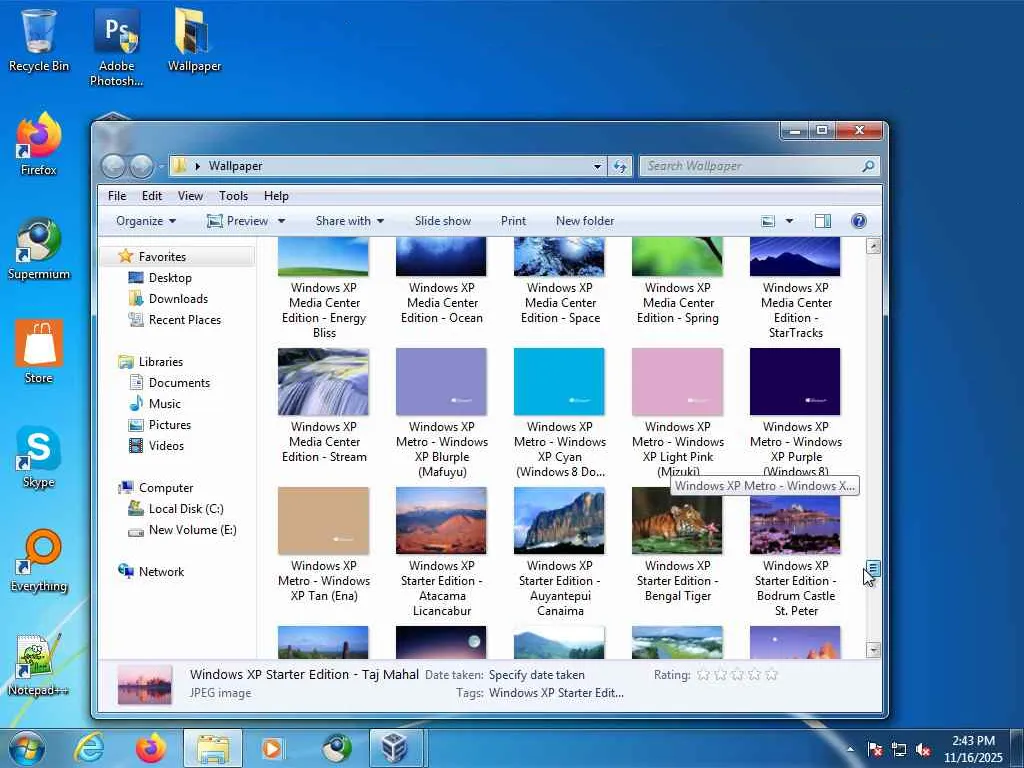
Task: Click the network tray icon
Action: (x=899, y=750)
